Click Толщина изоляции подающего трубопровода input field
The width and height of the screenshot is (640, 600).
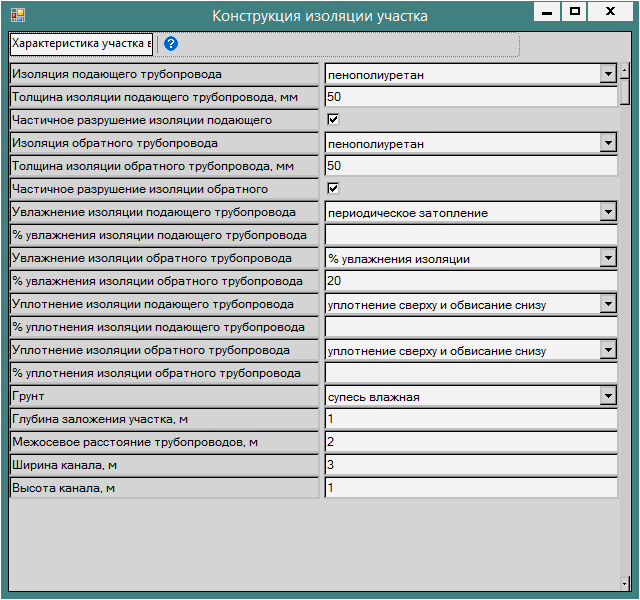point(470,97)
